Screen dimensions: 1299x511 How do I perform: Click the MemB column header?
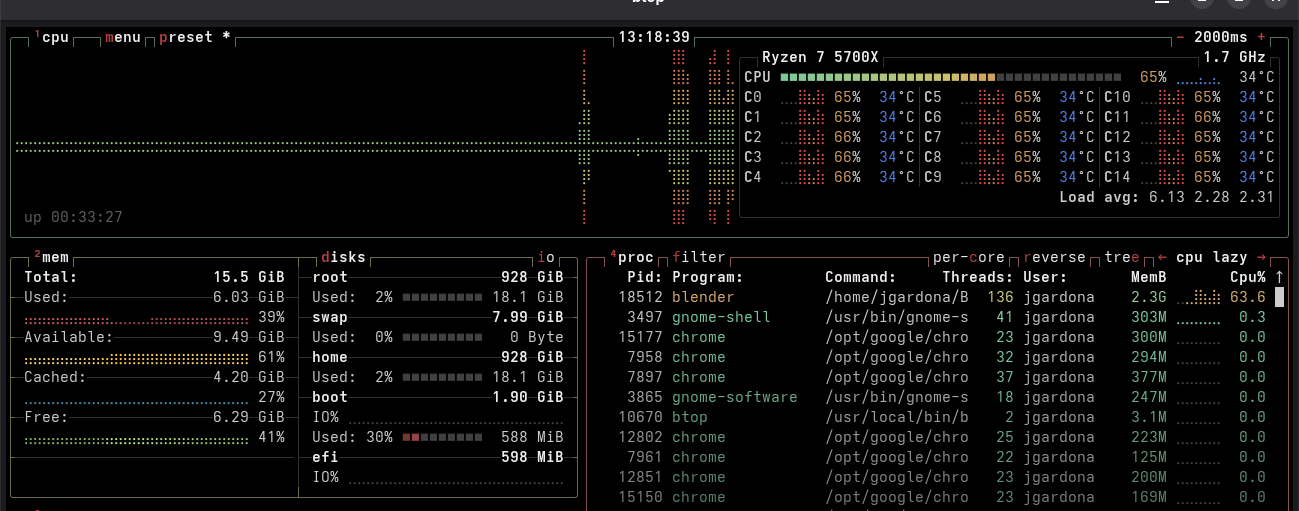(x=1149, y=277)
